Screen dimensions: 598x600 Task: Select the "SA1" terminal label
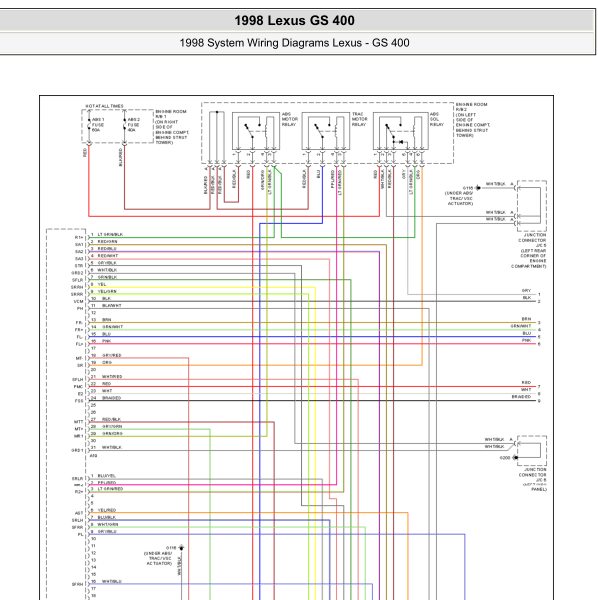click(79, 245)
